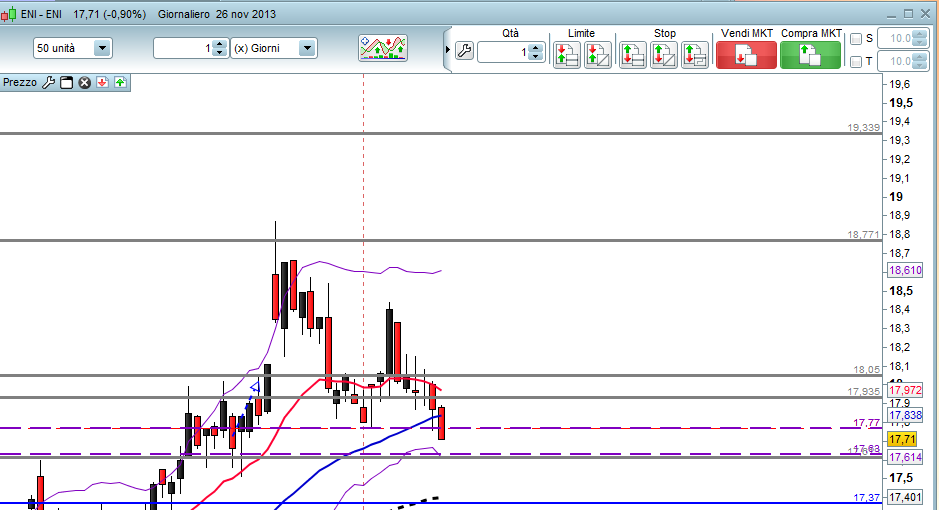Open the 50 unità dropdown
Viewport: 939px width, 510px height.
[102, 48]
